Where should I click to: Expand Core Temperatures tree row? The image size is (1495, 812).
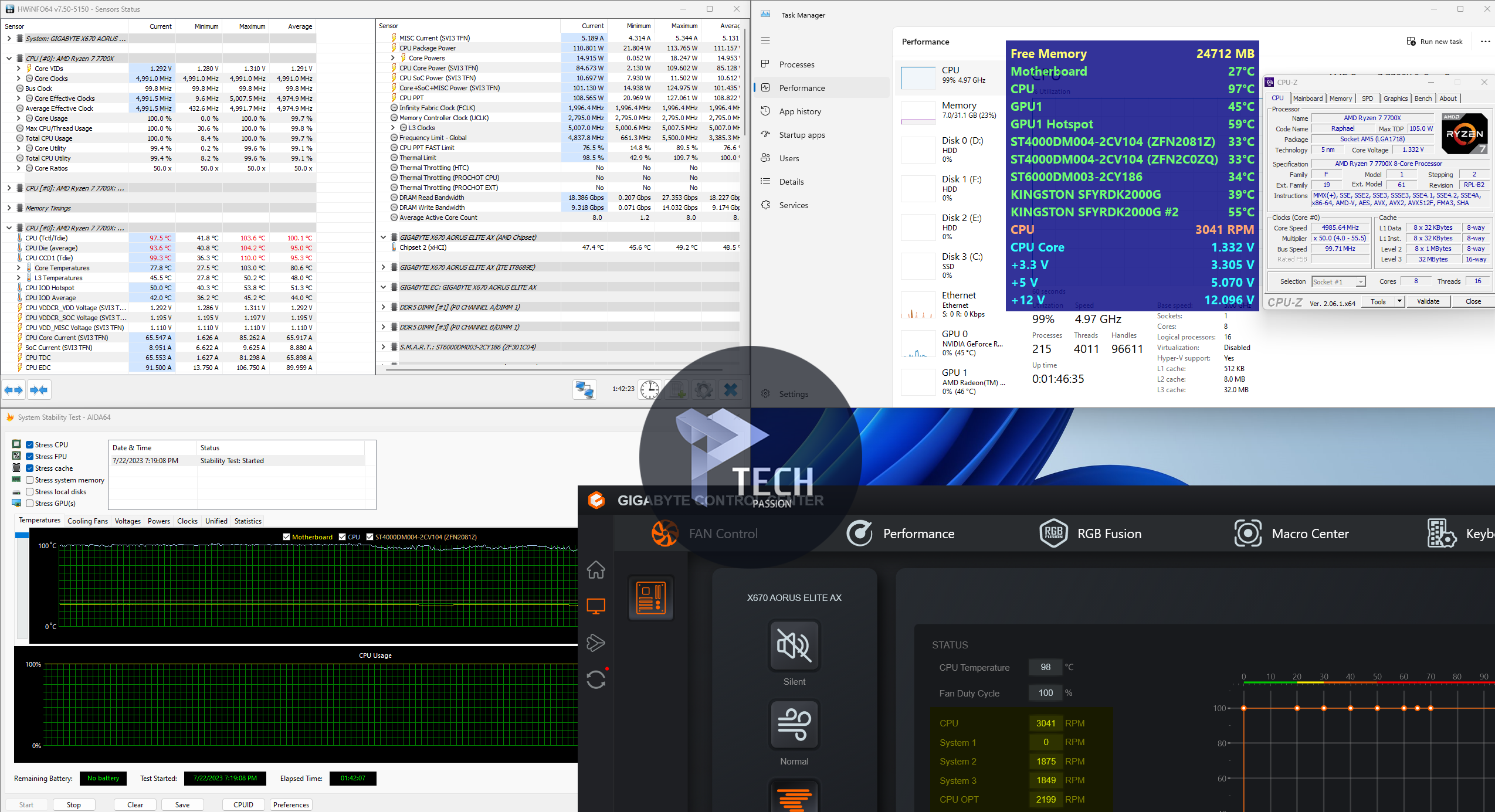(19, 268)
